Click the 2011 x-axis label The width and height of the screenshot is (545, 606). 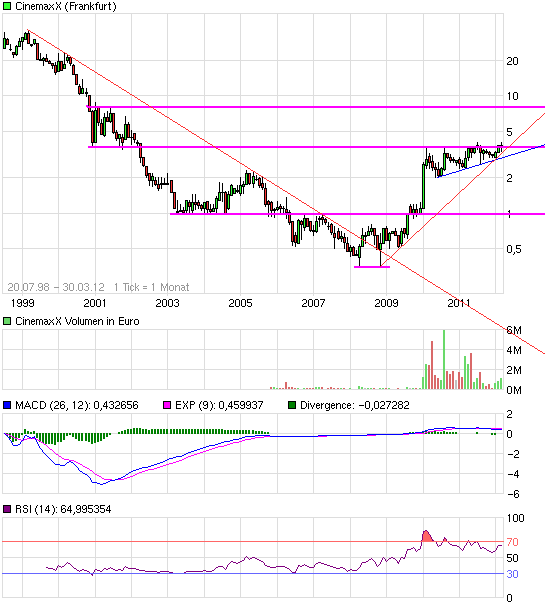coord(459,303)
